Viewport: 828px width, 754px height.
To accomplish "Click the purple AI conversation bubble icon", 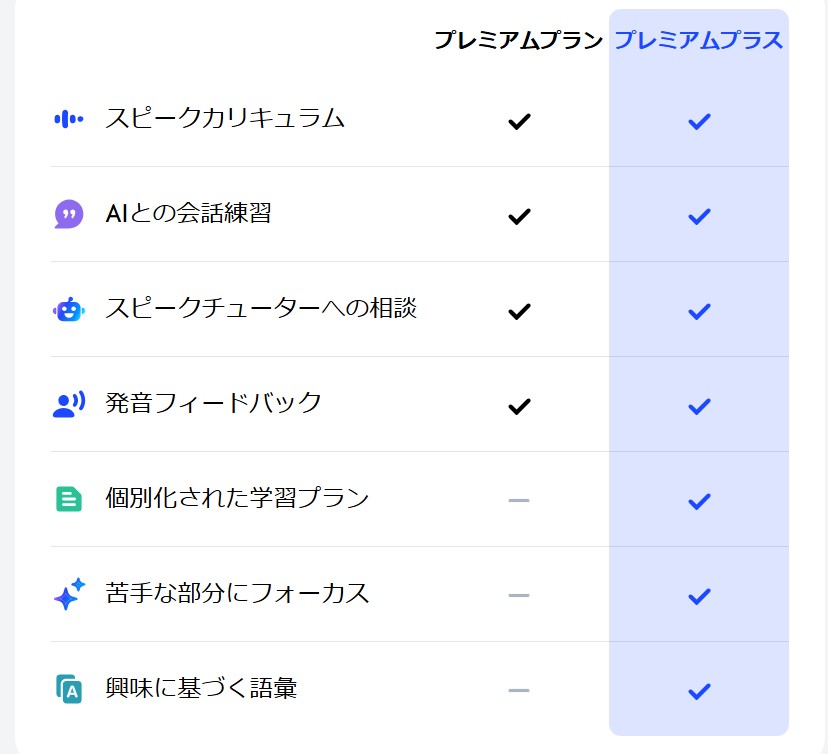I will [69, 214].
